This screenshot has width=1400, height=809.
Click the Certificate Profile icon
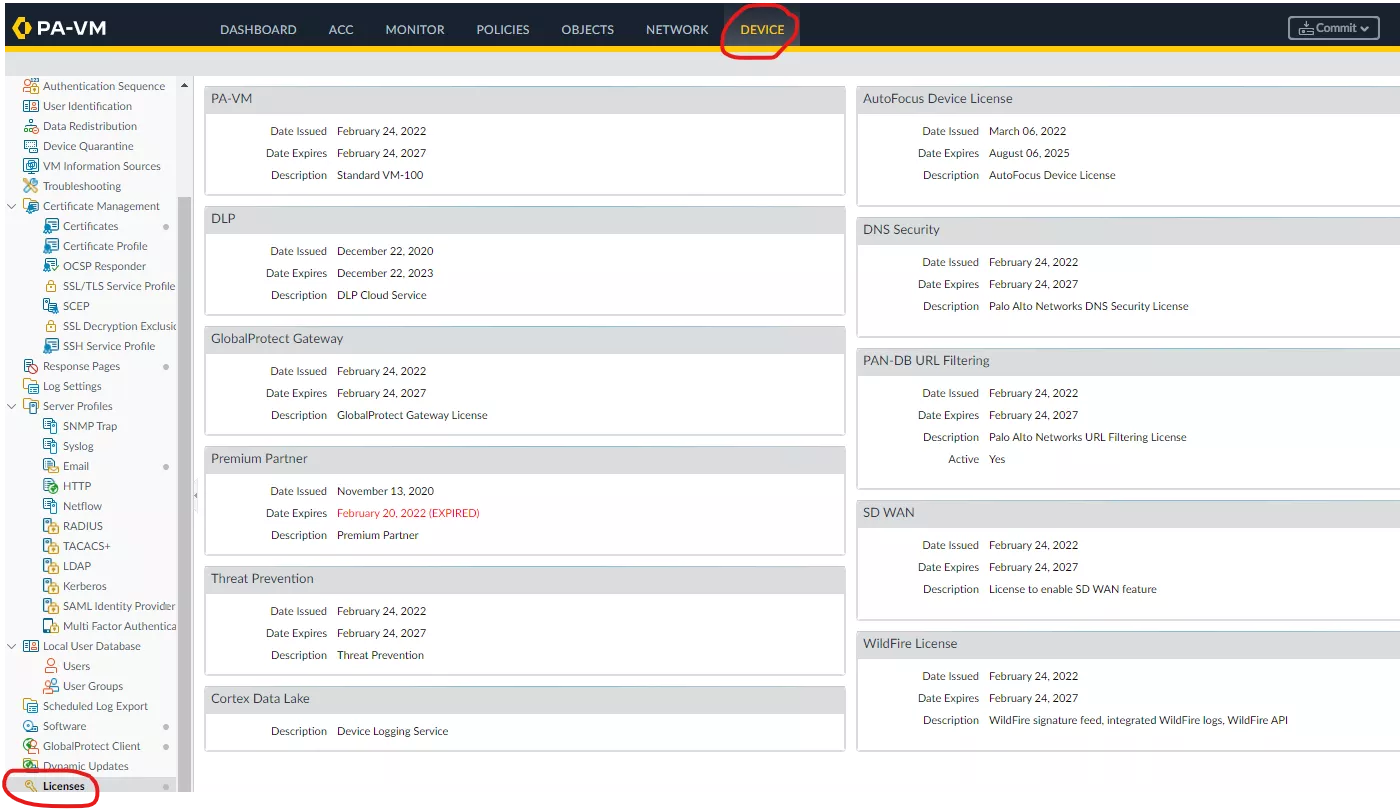coord(51,246)
